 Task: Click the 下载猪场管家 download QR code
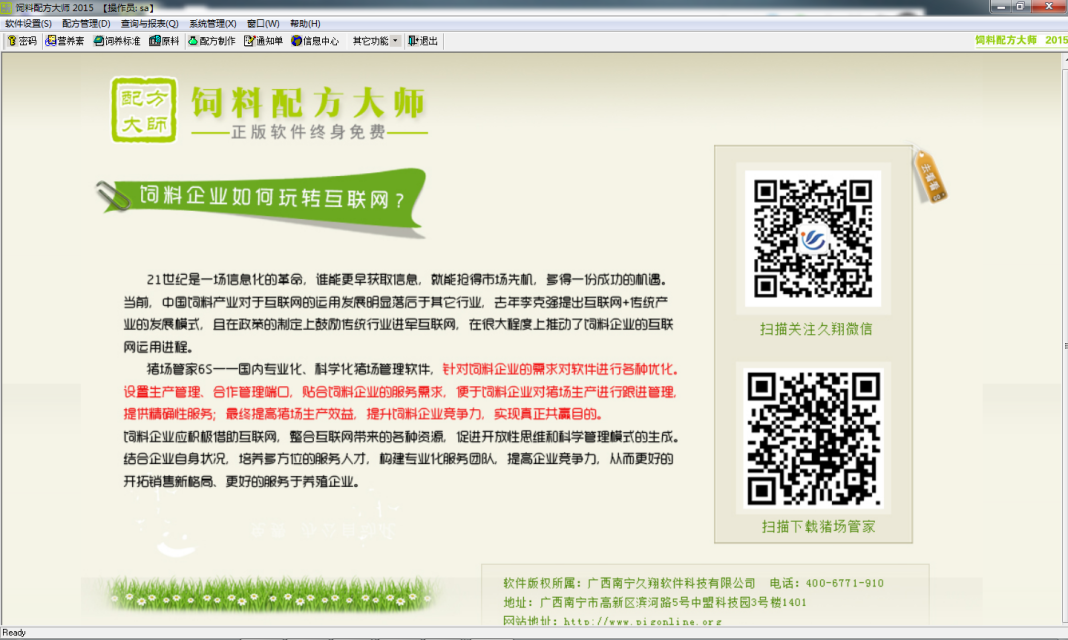click(814, 439)
